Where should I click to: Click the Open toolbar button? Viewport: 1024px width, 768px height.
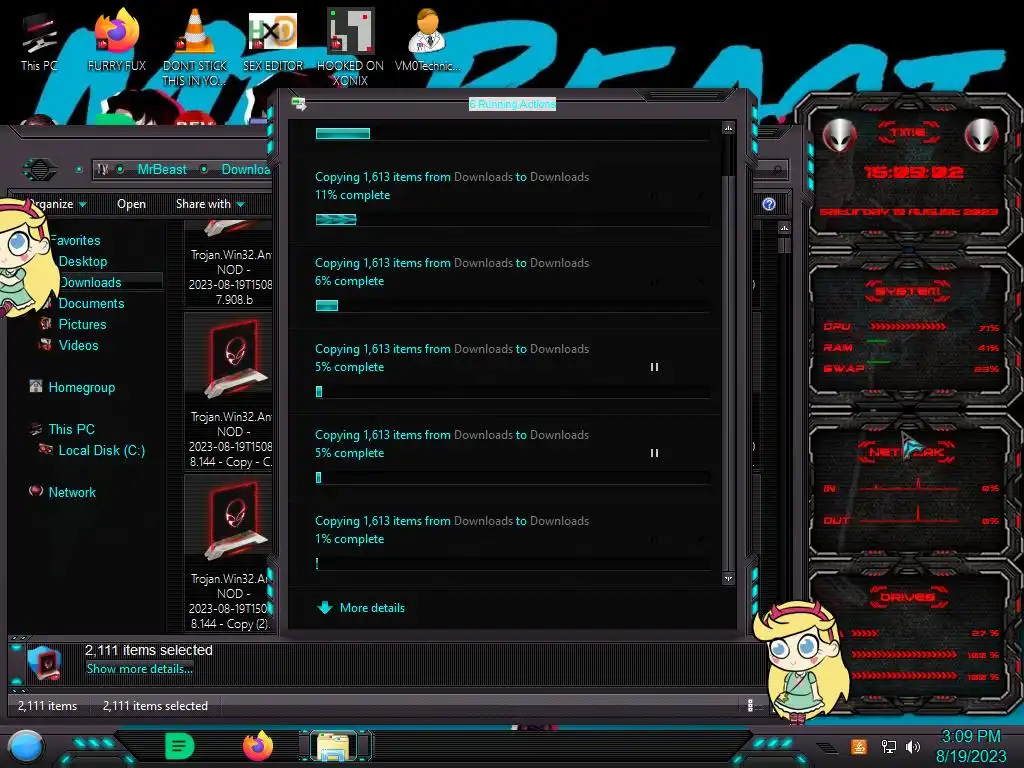[x=131, y=204]
